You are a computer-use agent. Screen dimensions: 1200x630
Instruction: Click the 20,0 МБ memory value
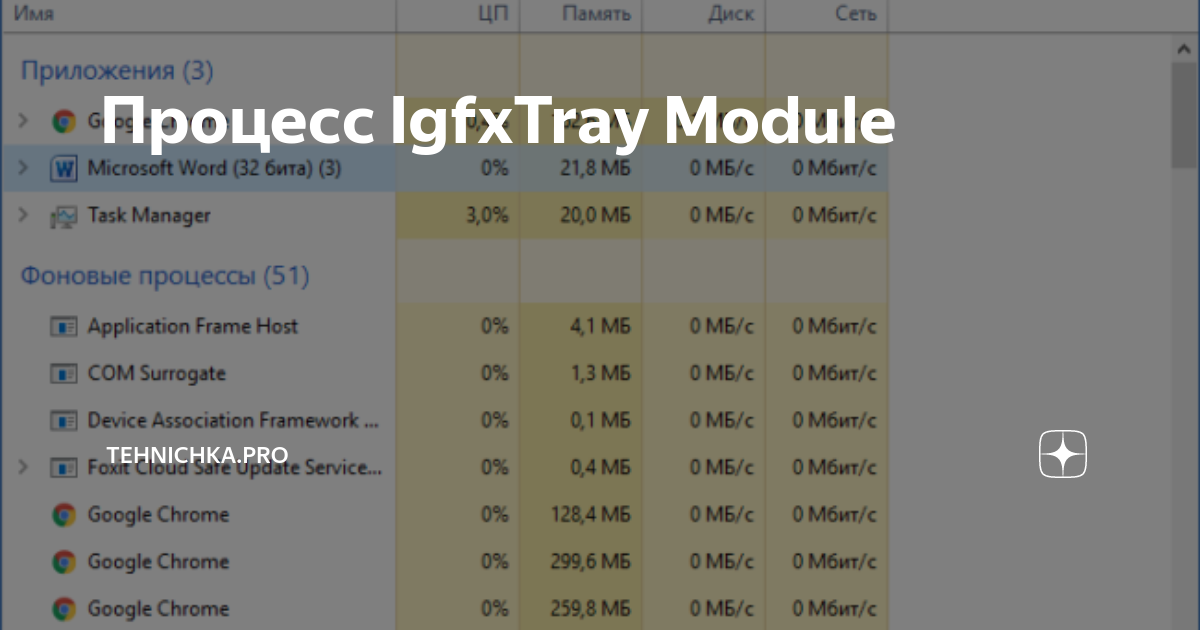(594, 215)
